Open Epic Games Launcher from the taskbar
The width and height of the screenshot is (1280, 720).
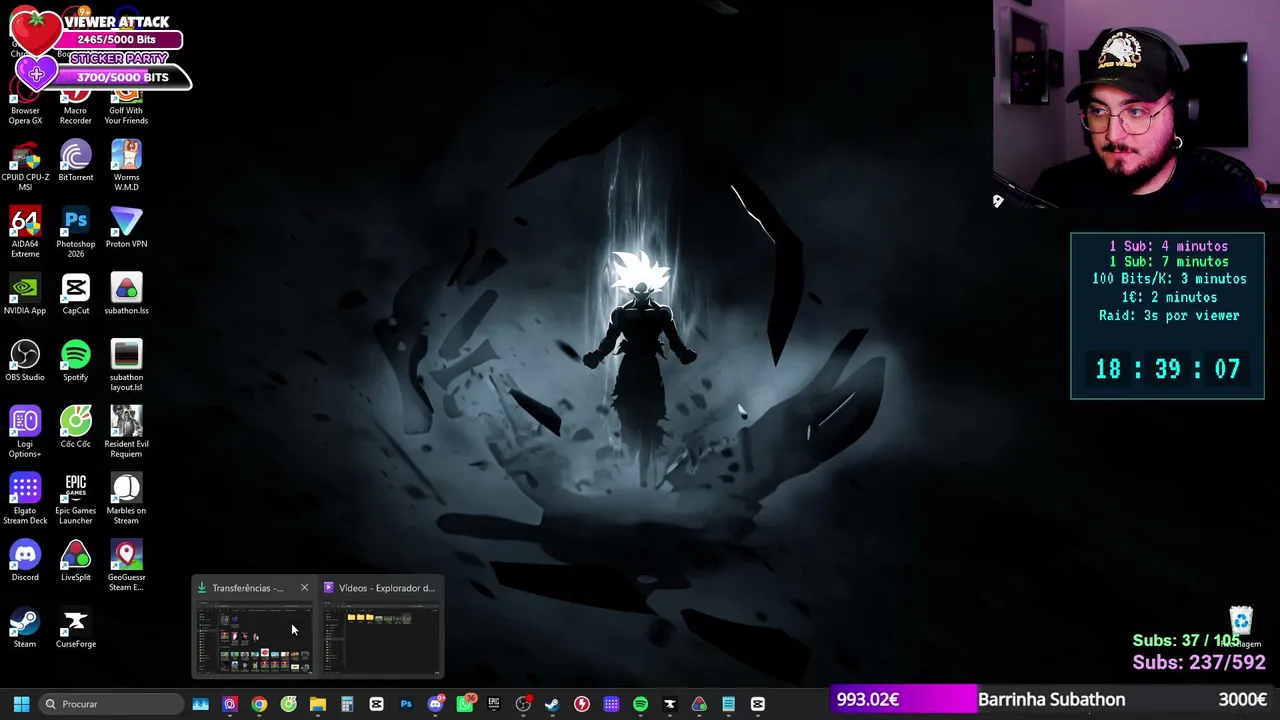click(x=494, y=704)
